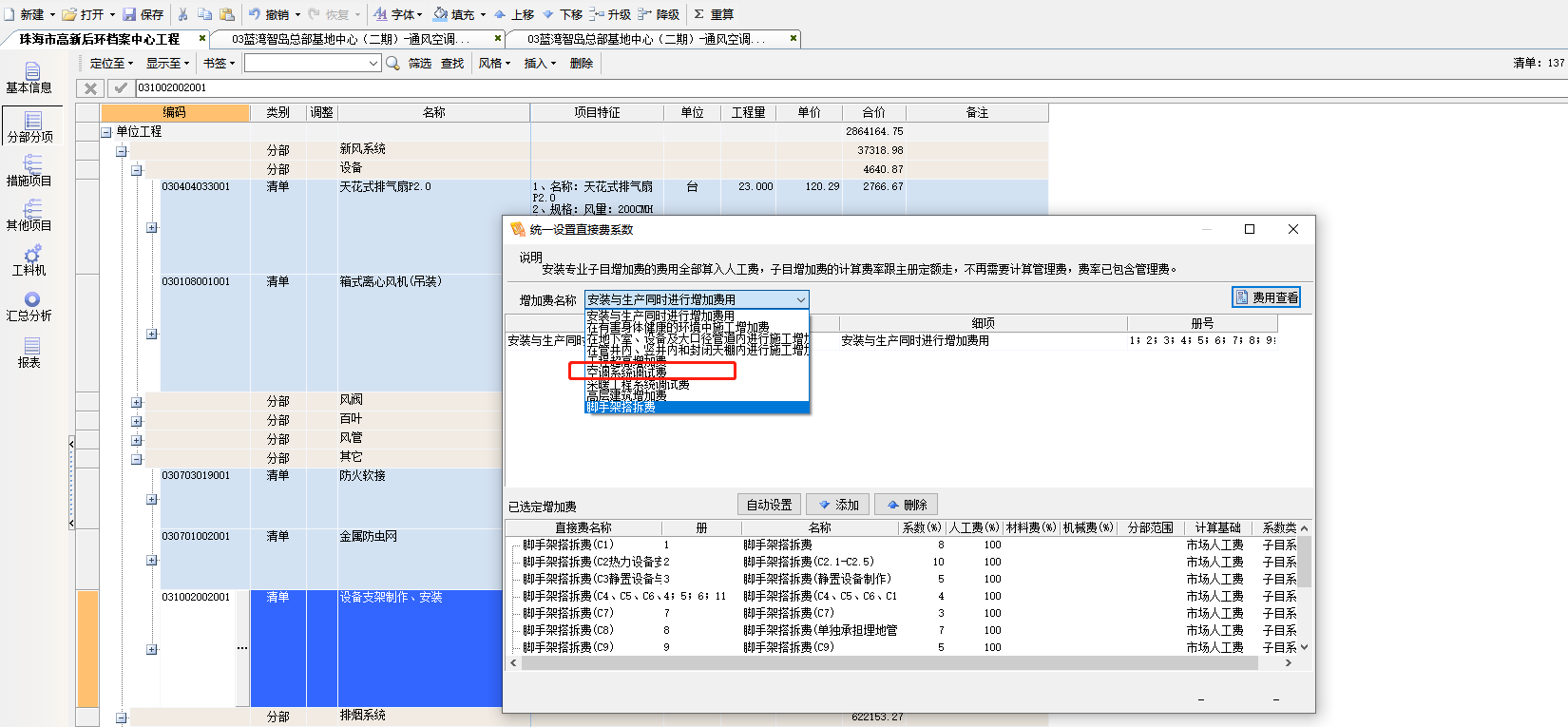Open the empty filter combo box
The image size is (1568, 727).
tap(313, 63)
